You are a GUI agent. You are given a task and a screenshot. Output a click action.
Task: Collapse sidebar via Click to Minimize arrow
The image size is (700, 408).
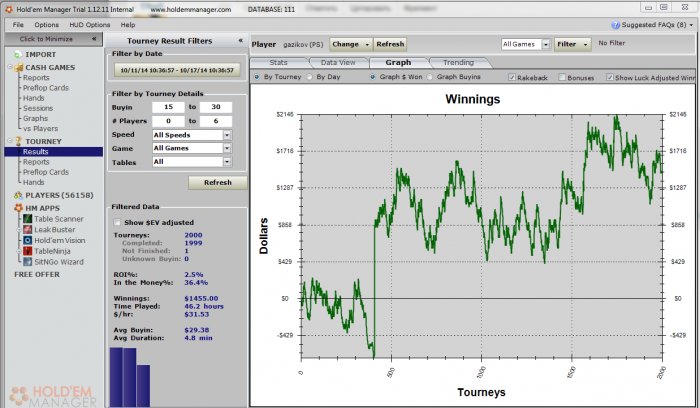point(94,39)
